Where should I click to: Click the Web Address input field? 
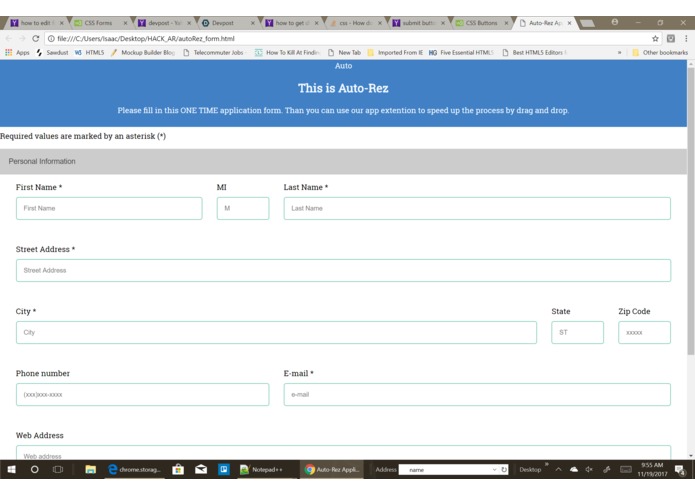tap(344, 452)
